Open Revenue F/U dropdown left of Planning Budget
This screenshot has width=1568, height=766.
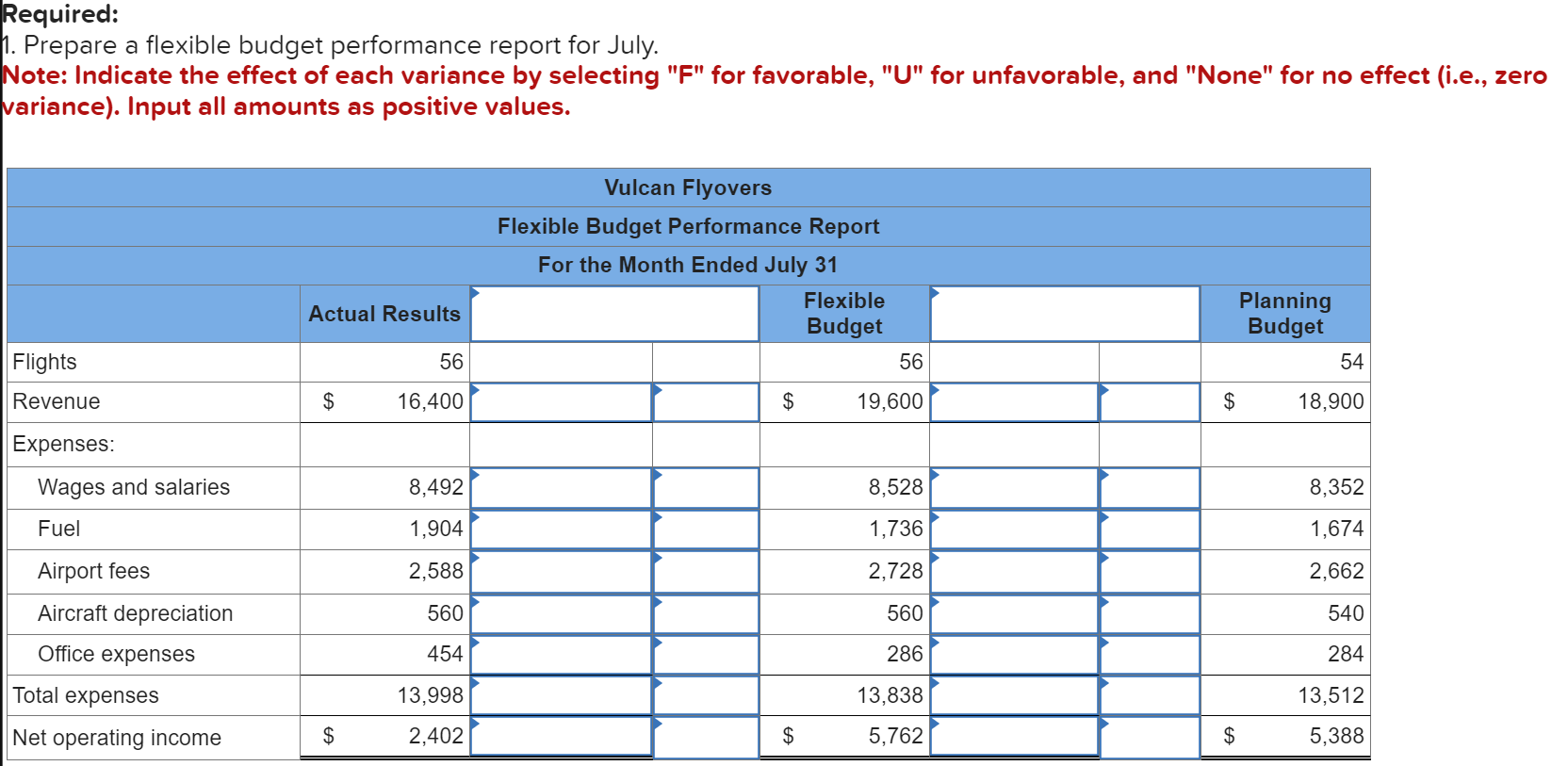click(1150, 401)
